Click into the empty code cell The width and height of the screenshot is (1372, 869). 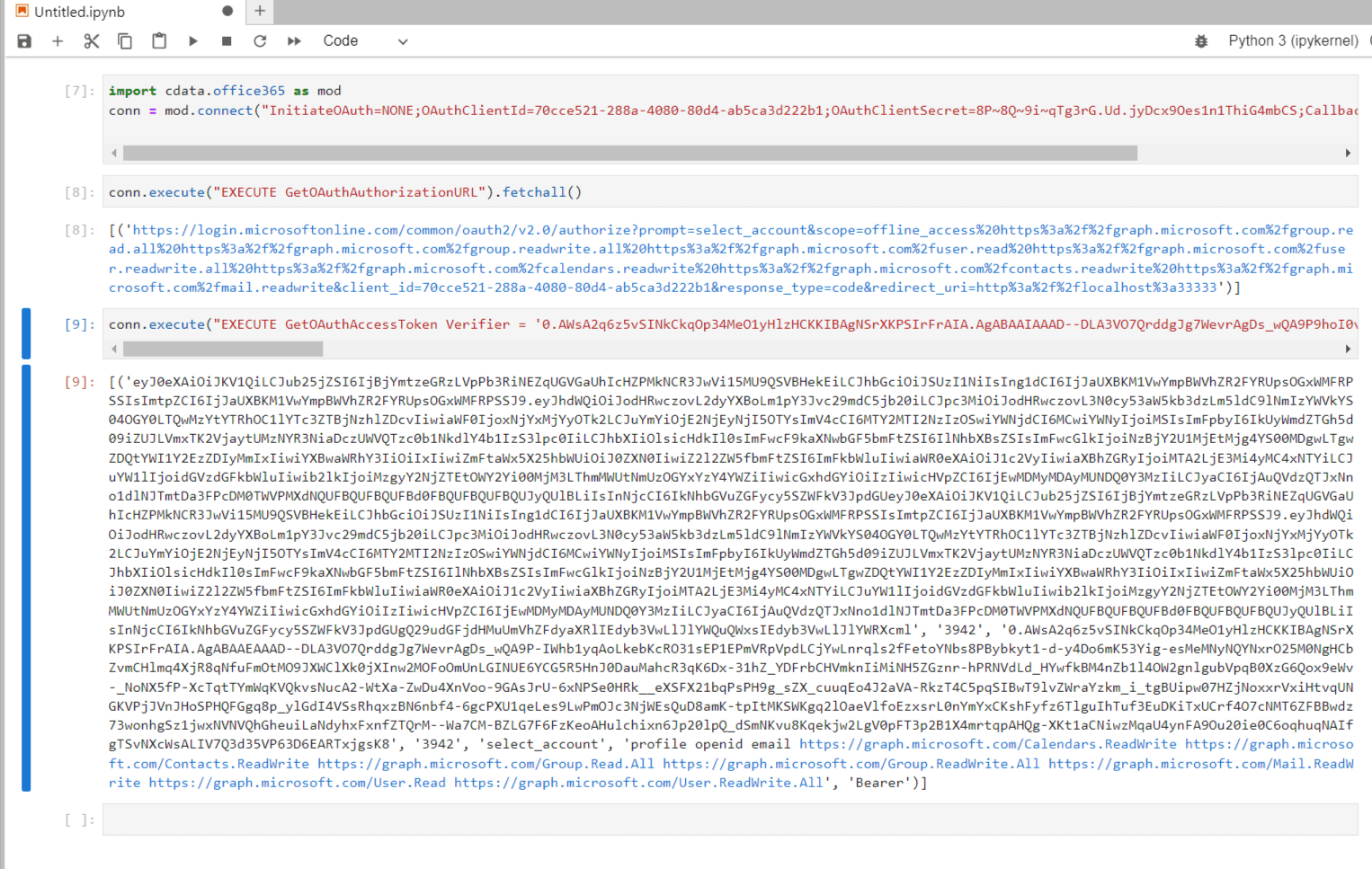pos(730,820)
